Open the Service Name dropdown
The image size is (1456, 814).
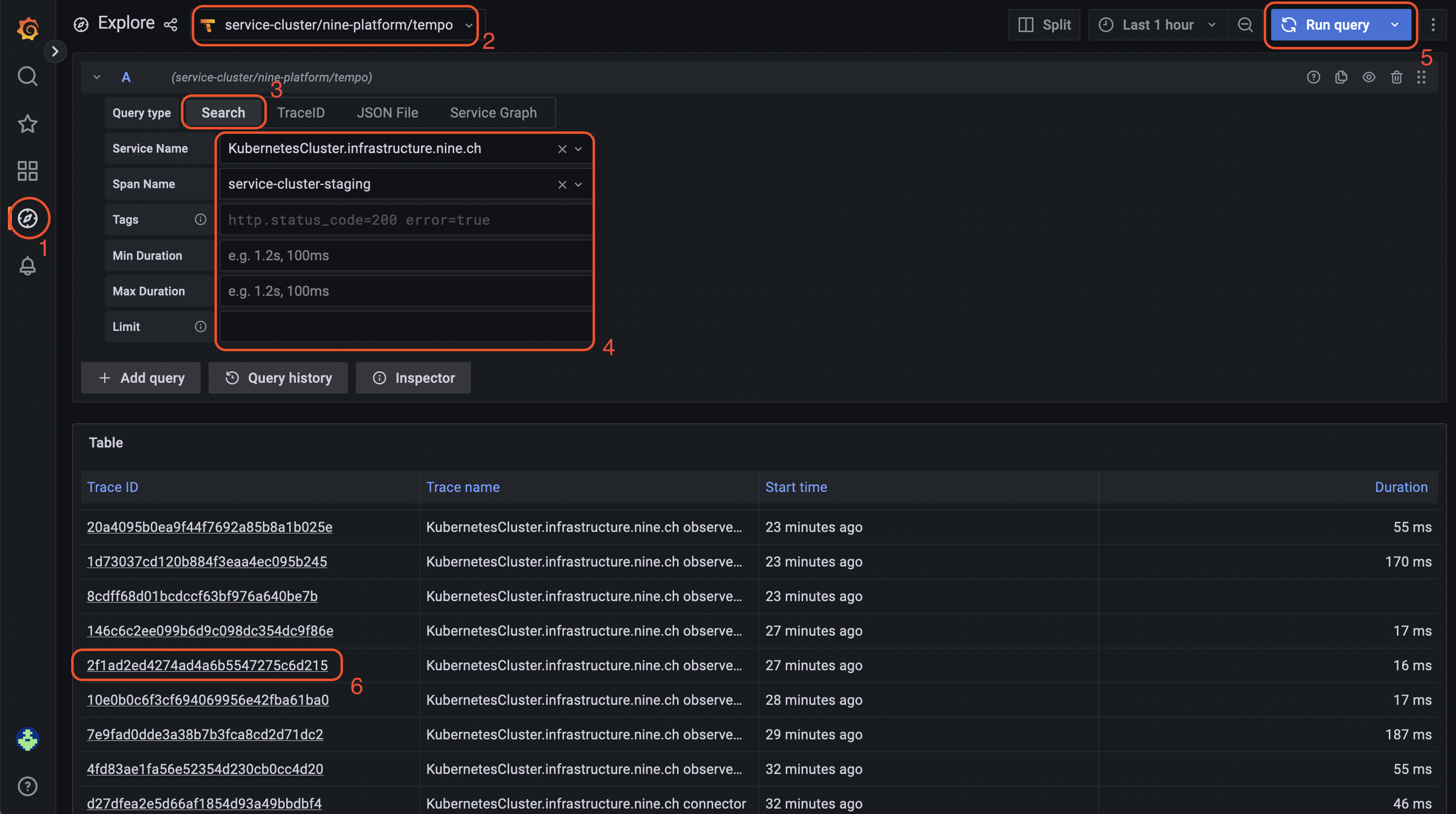click(x=578, y=149)
